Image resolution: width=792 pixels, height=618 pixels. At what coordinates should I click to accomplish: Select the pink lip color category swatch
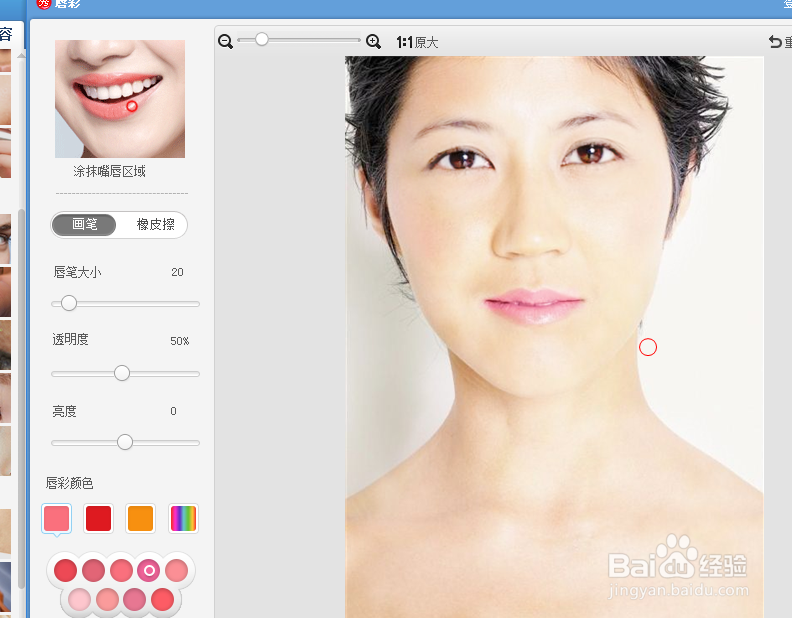click(x=57, y=518)
